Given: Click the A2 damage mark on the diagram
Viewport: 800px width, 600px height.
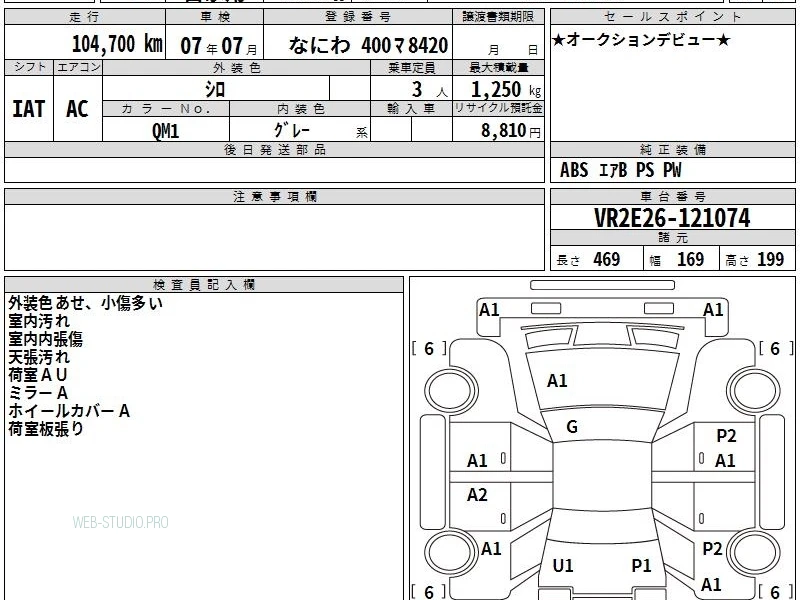Looking at the screenshot, I should 477,494.
